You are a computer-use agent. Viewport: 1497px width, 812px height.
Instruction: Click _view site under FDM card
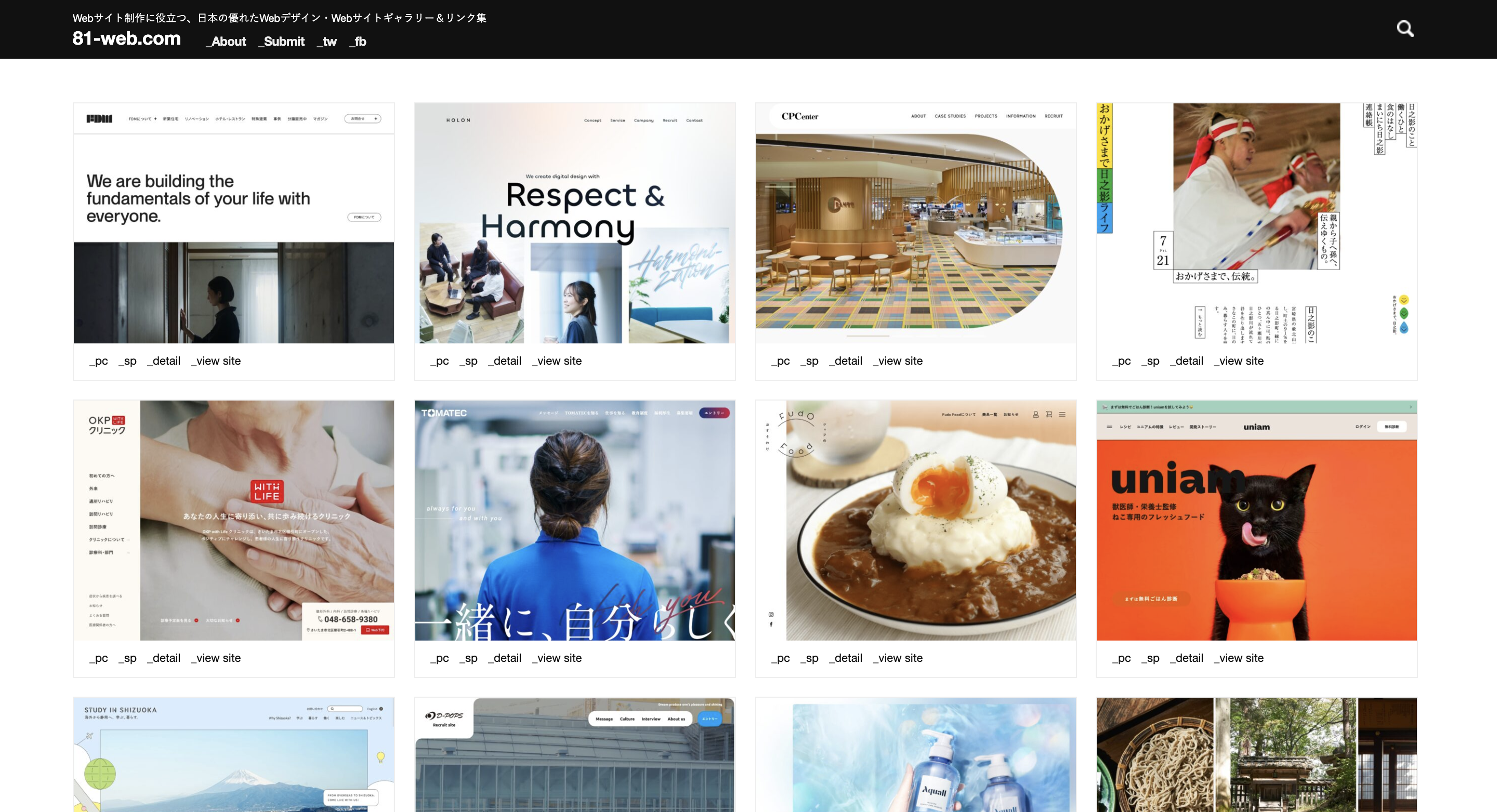coord(216,361)
